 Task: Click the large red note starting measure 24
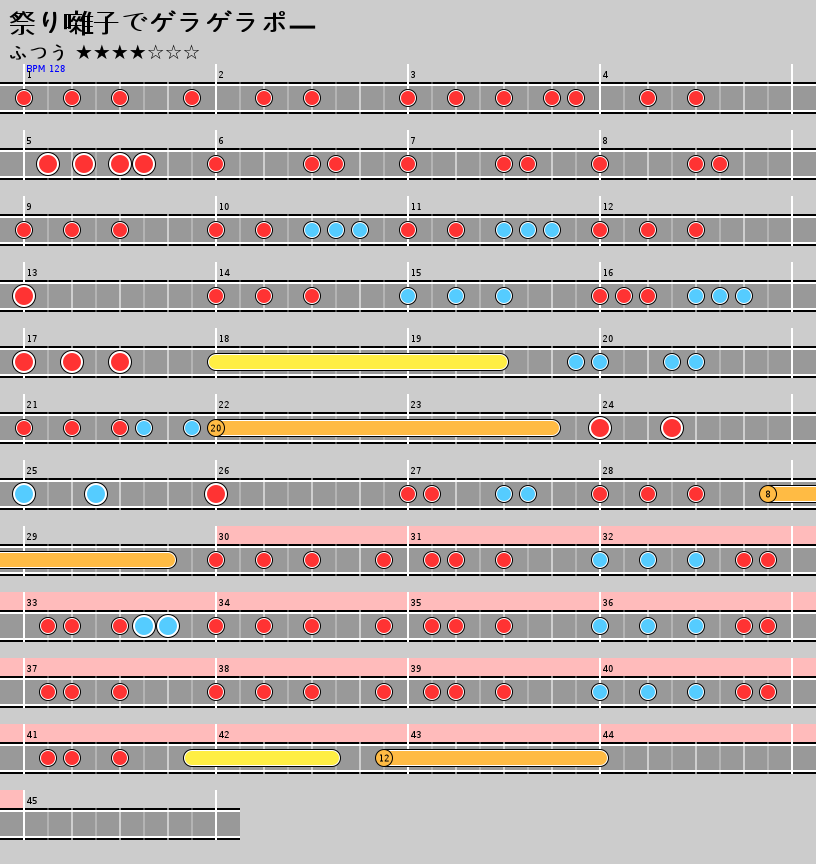point(600,428)
